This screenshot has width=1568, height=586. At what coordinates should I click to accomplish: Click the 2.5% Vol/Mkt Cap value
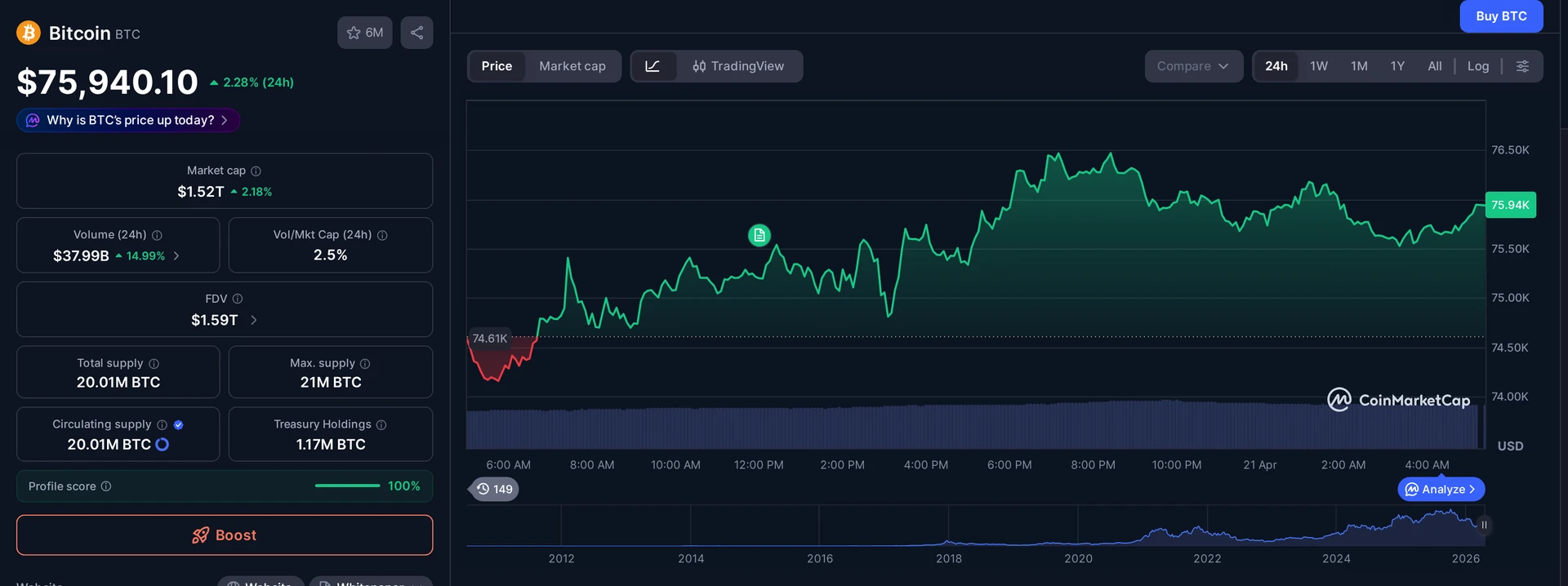pyautogui.click(x=331, y=255)
